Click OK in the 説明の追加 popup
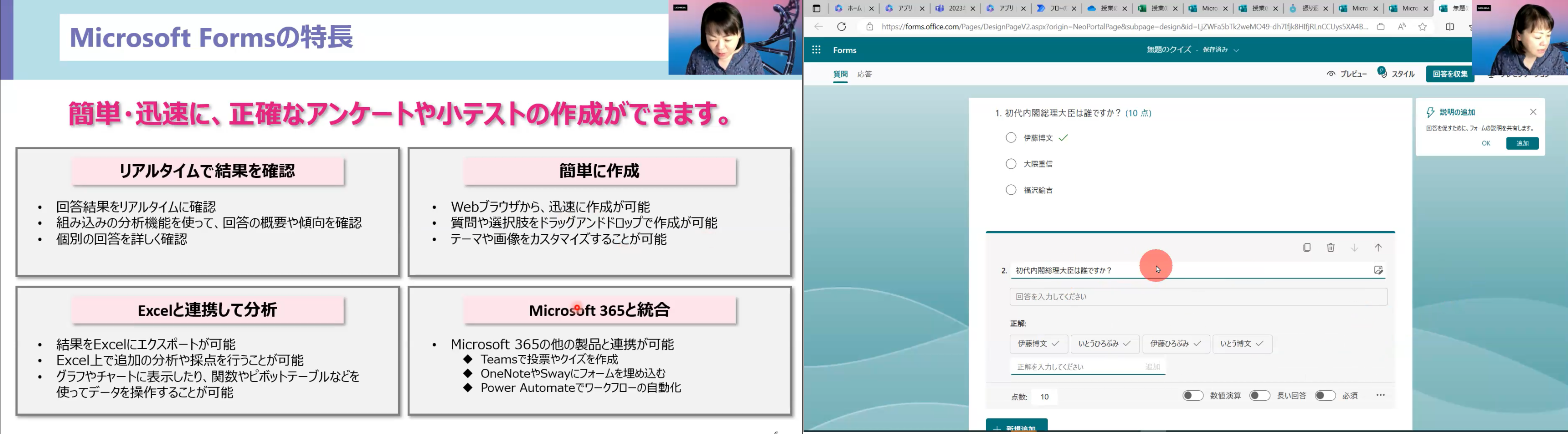Image resolution: width=1568 pixels, height=434 pixels. click(x=1486, y=143)
